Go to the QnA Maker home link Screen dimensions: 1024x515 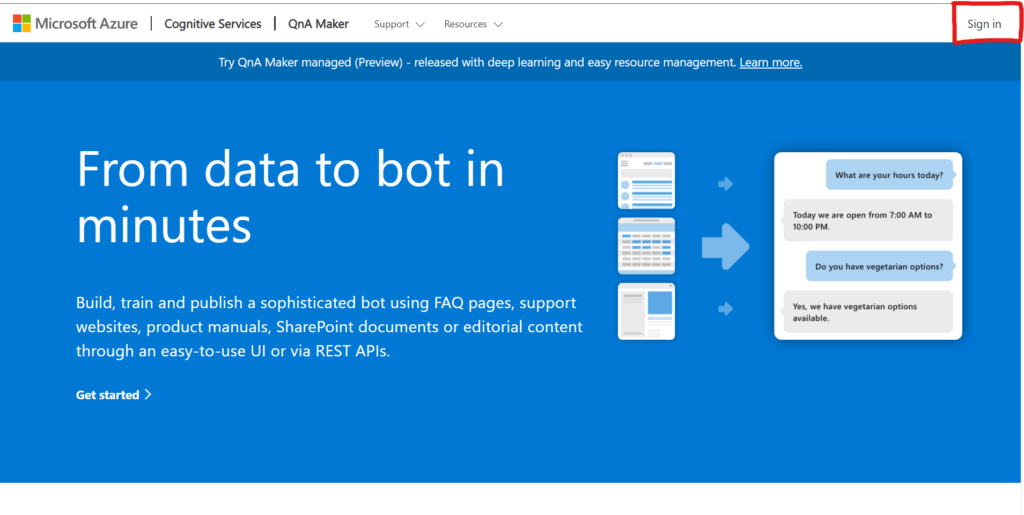[x=318, y=23]
